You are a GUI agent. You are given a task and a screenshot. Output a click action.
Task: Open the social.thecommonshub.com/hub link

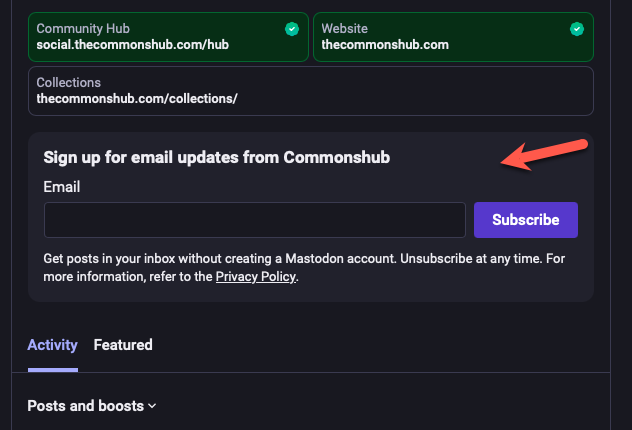click(x=133, y=44)
